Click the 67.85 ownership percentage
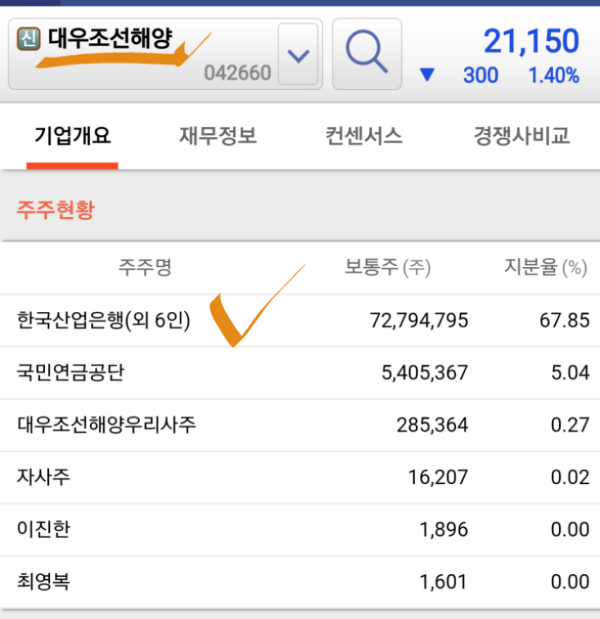The image size is (600, 619). [564, 320]
